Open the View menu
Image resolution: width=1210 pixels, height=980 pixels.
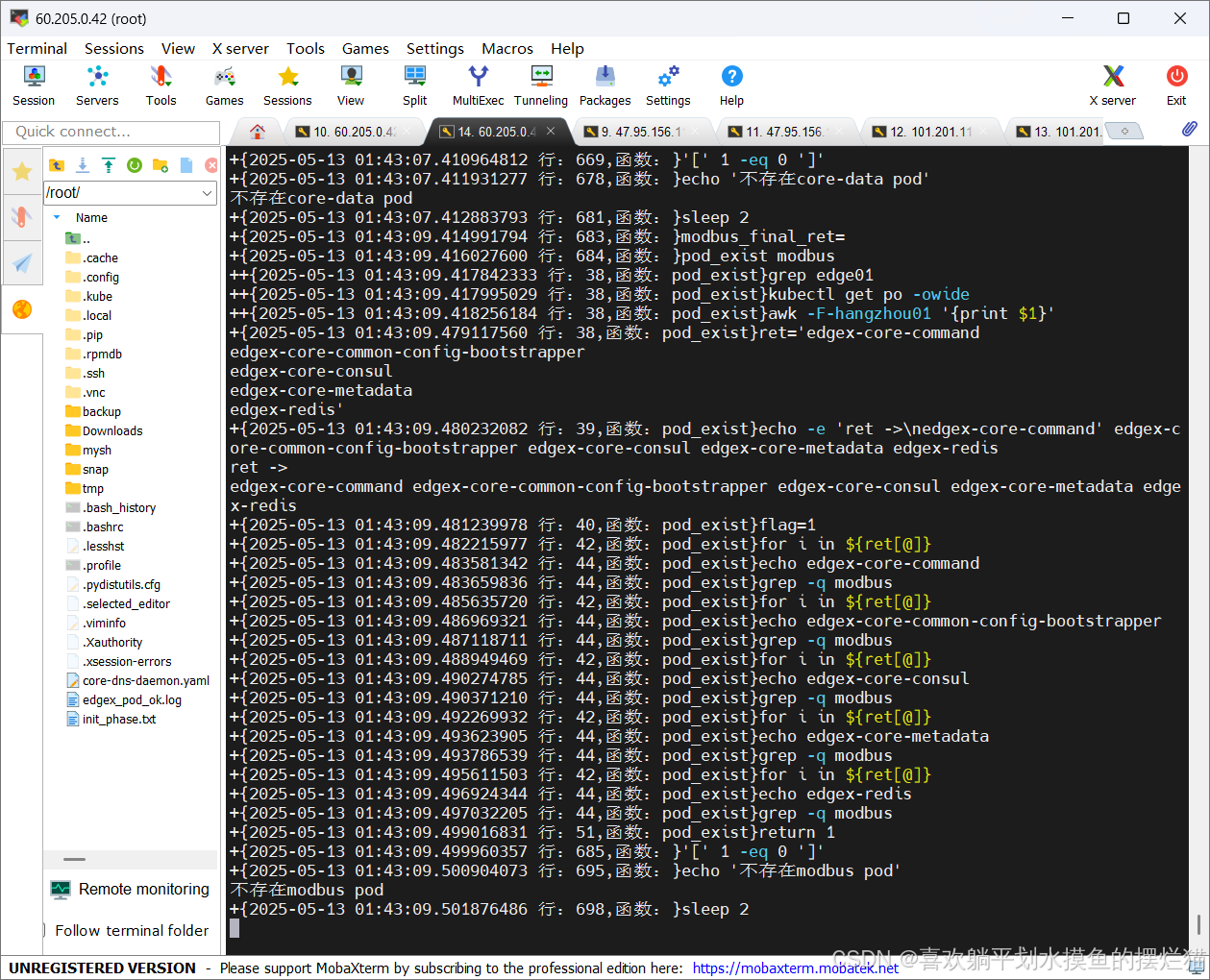click(x=178, y=49)
